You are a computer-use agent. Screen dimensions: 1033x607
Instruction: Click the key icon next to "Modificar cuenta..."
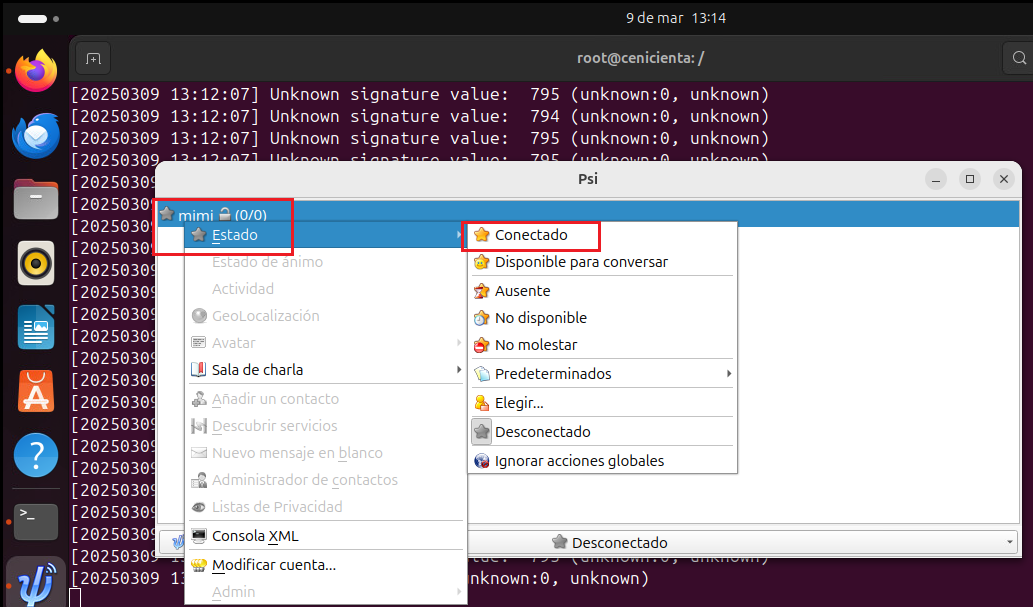click(199, 565)
